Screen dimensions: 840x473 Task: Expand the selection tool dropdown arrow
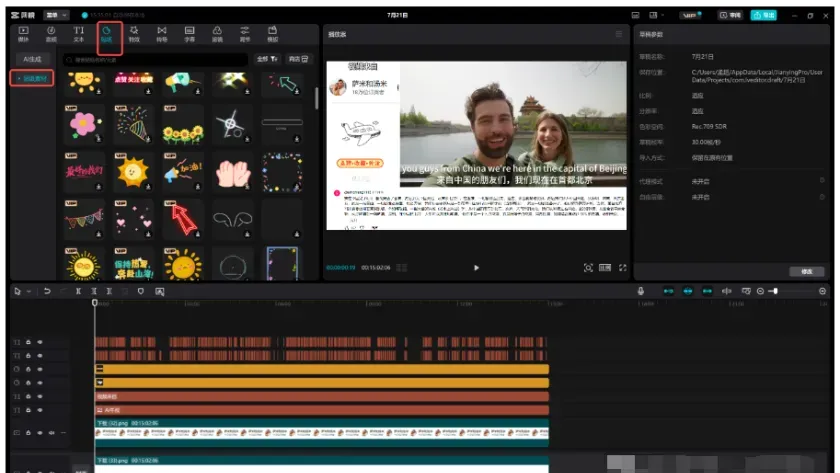coord(29,291)
